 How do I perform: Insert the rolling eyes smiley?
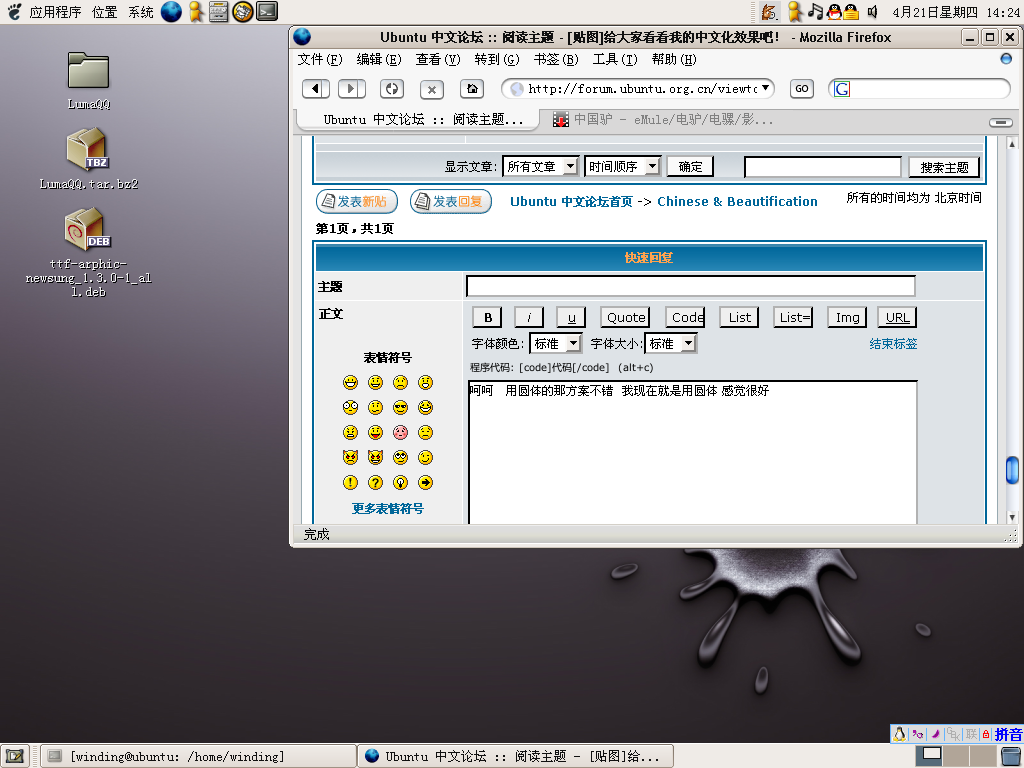[x=400, y=457]
